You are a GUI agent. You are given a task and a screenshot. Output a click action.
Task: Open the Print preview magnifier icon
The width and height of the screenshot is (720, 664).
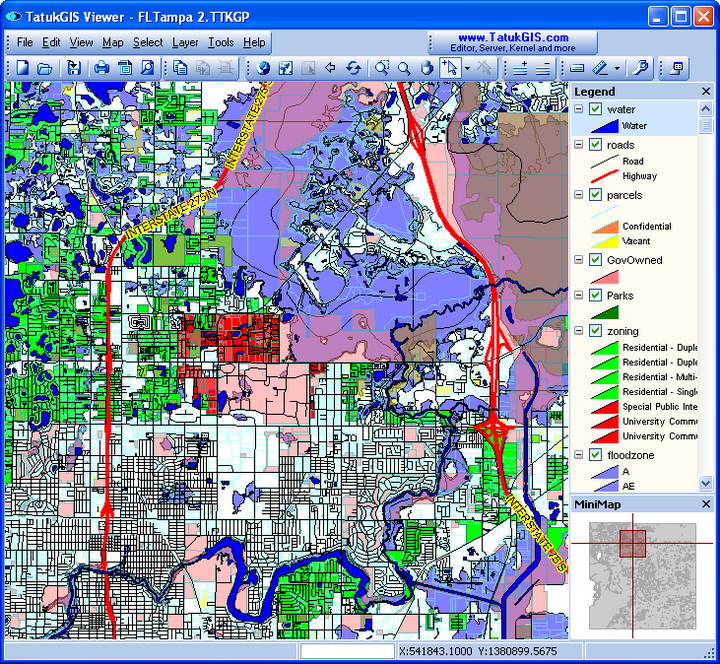(147, 68)
